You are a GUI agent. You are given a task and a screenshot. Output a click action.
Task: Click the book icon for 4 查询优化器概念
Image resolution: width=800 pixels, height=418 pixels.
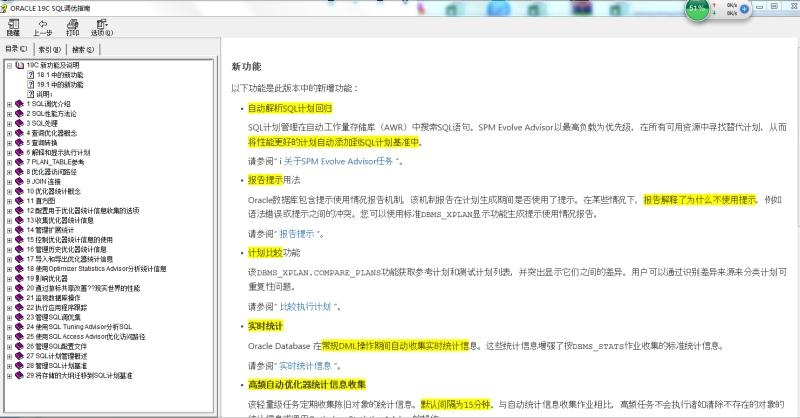pos(19,133)
